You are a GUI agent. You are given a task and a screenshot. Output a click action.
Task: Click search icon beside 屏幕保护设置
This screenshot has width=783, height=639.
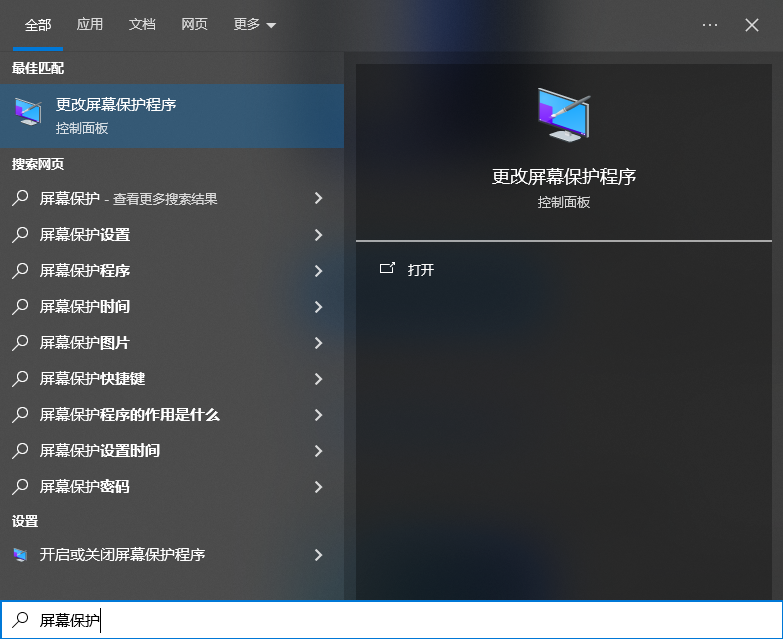click(x=20, y=234)
